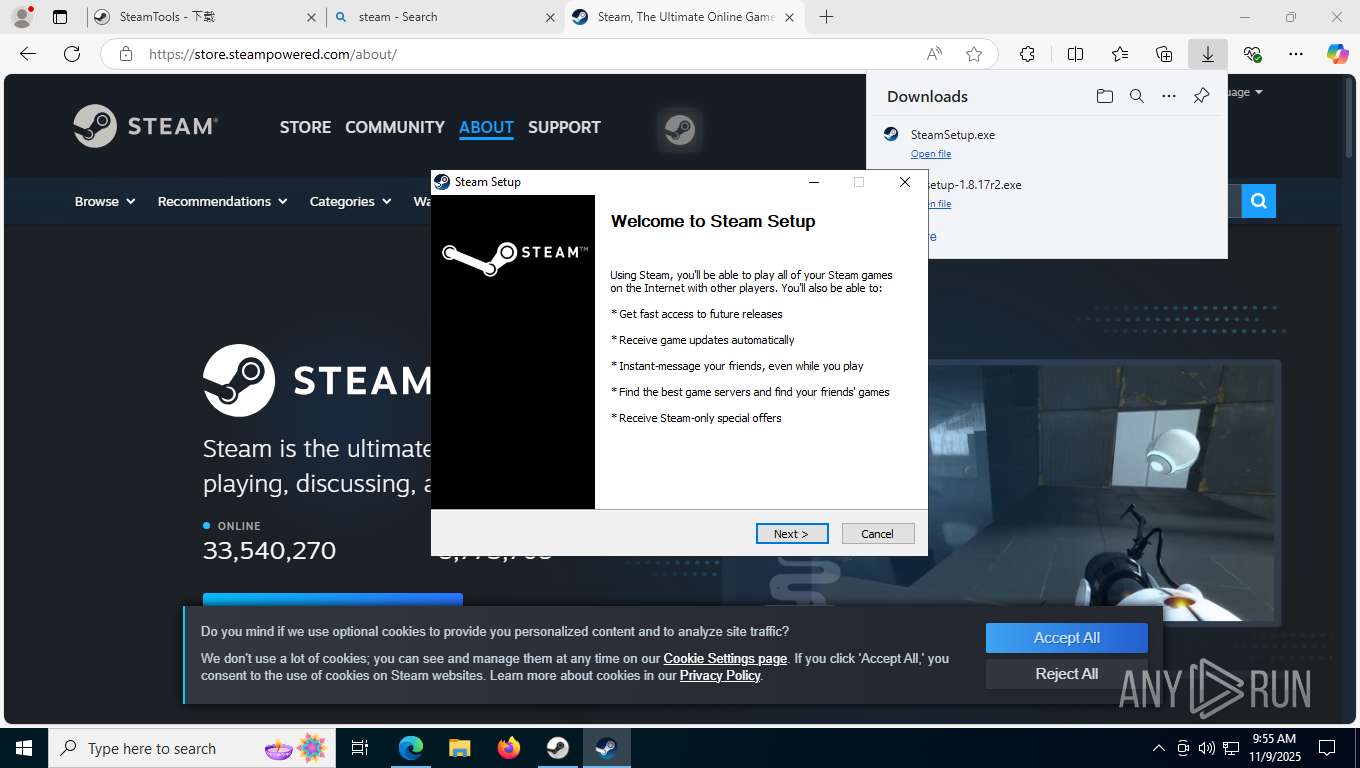Image resolution: width=1360 pixels, height=768 pixels.
Task: Go back to the previous page
Action: [28, 54]
